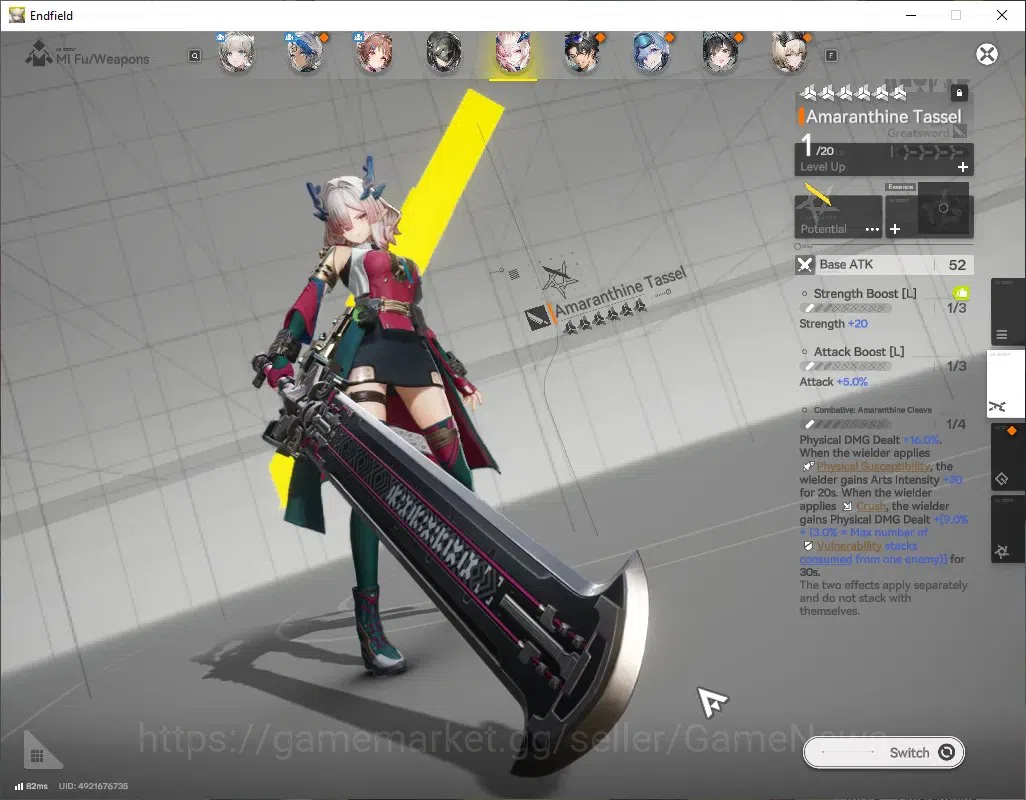
Task: Click the Mi Fu/Weapons home logo
Action: click(x=39, y=54)
